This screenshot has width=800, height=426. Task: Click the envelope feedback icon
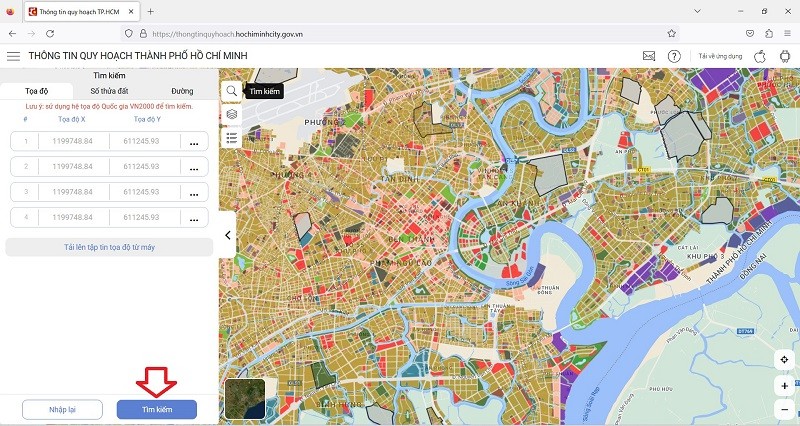[649, 57]
